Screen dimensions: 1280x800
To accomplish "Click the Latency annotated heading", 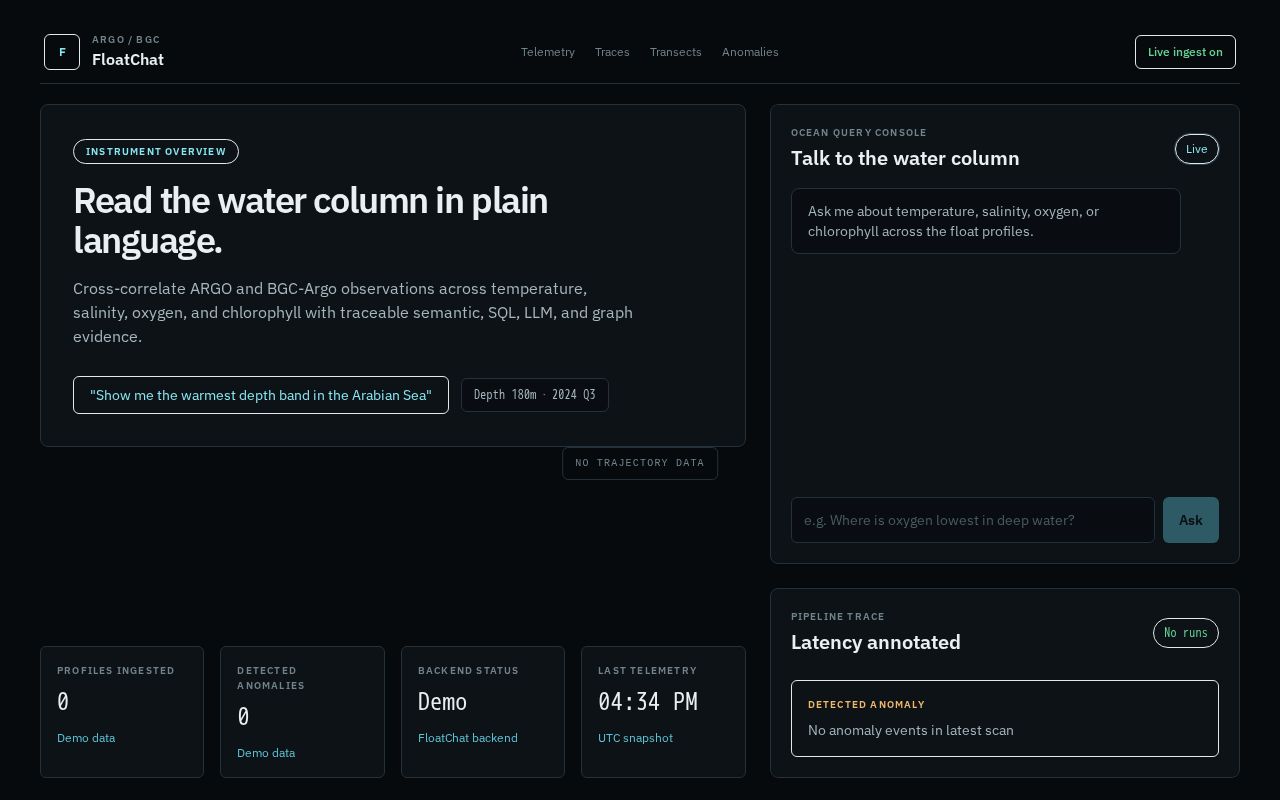I will [x=876, y=642].
